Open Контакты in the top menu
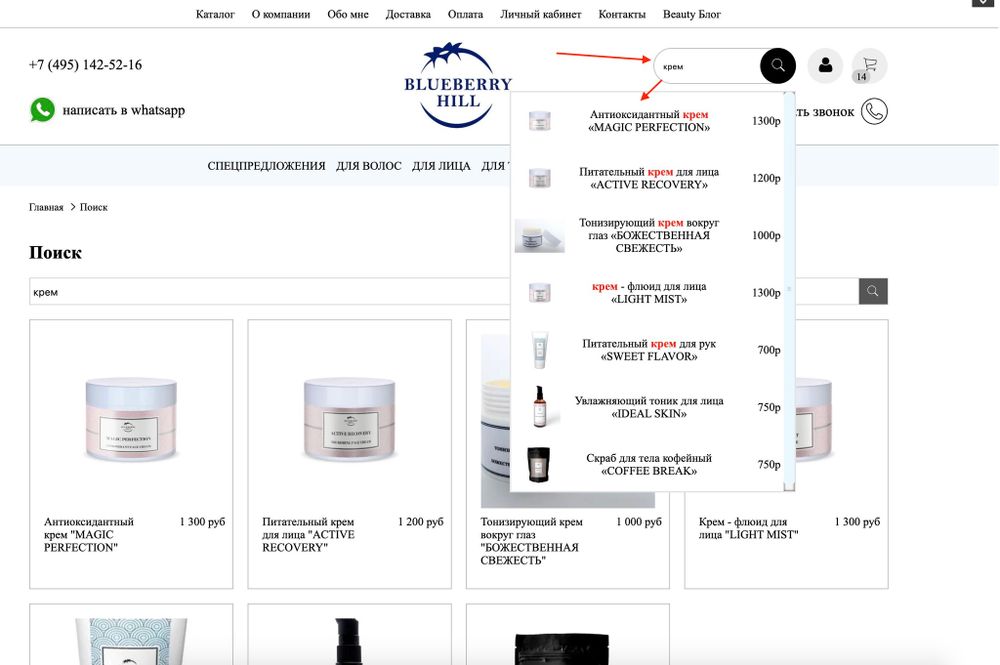 pyautogui.click(x=622, y=14)
